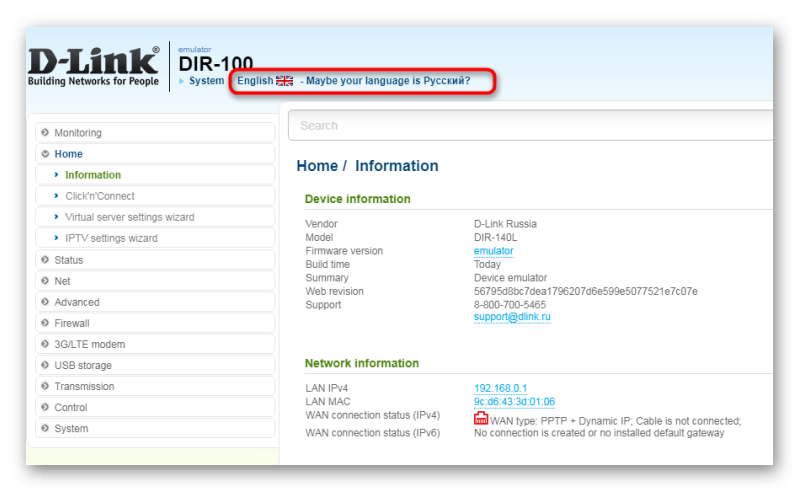This screenshot has width=800, height=492.
Task: Expand the Status section arrow
Action: tap(45, 260)
